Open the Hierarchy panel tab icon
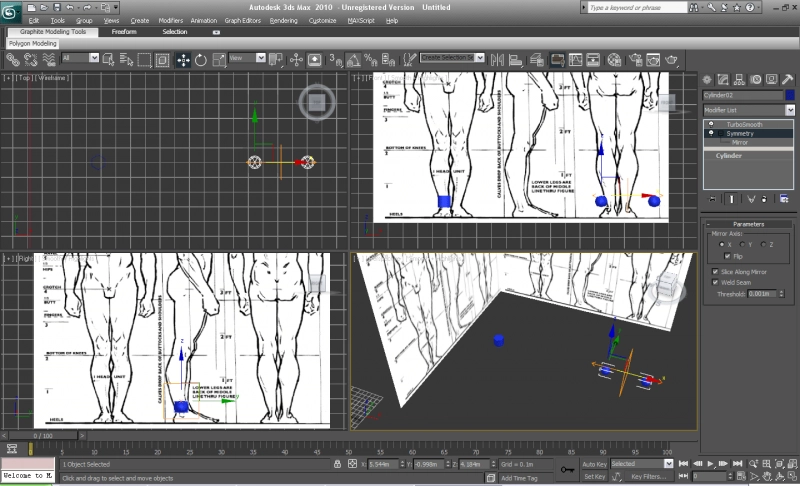Screen dimensions: 800x486 tap(741, 79)
